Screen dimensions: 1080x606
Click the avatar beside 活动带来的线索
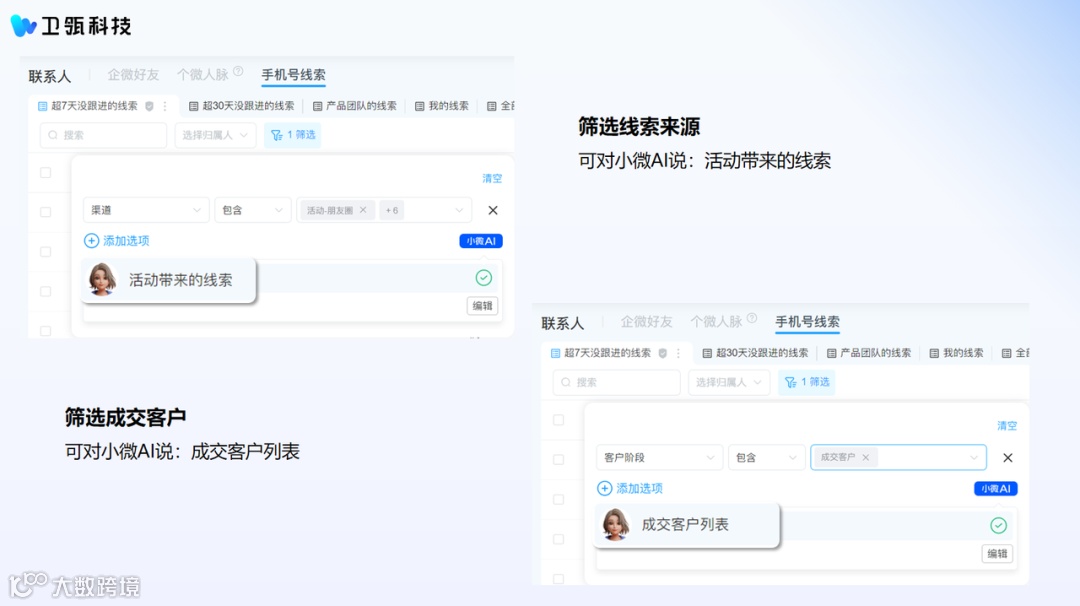click(x=102, y=279)
